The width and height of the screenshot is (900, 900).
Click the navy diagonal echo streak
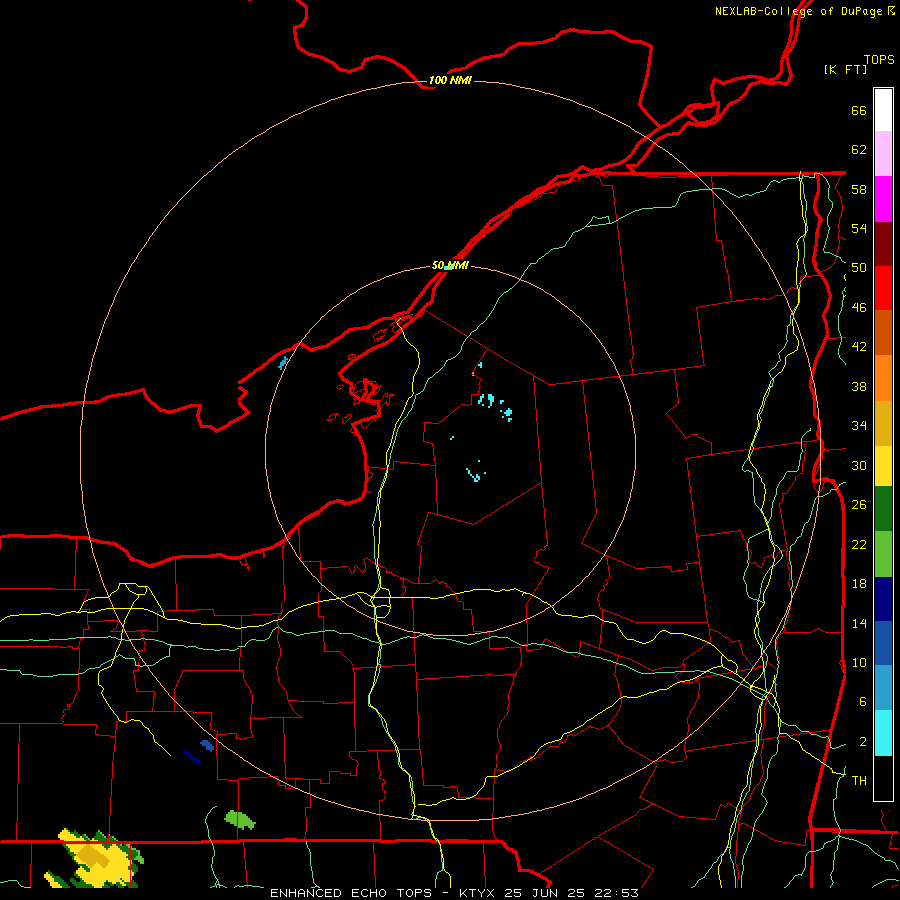click(192, 757)
